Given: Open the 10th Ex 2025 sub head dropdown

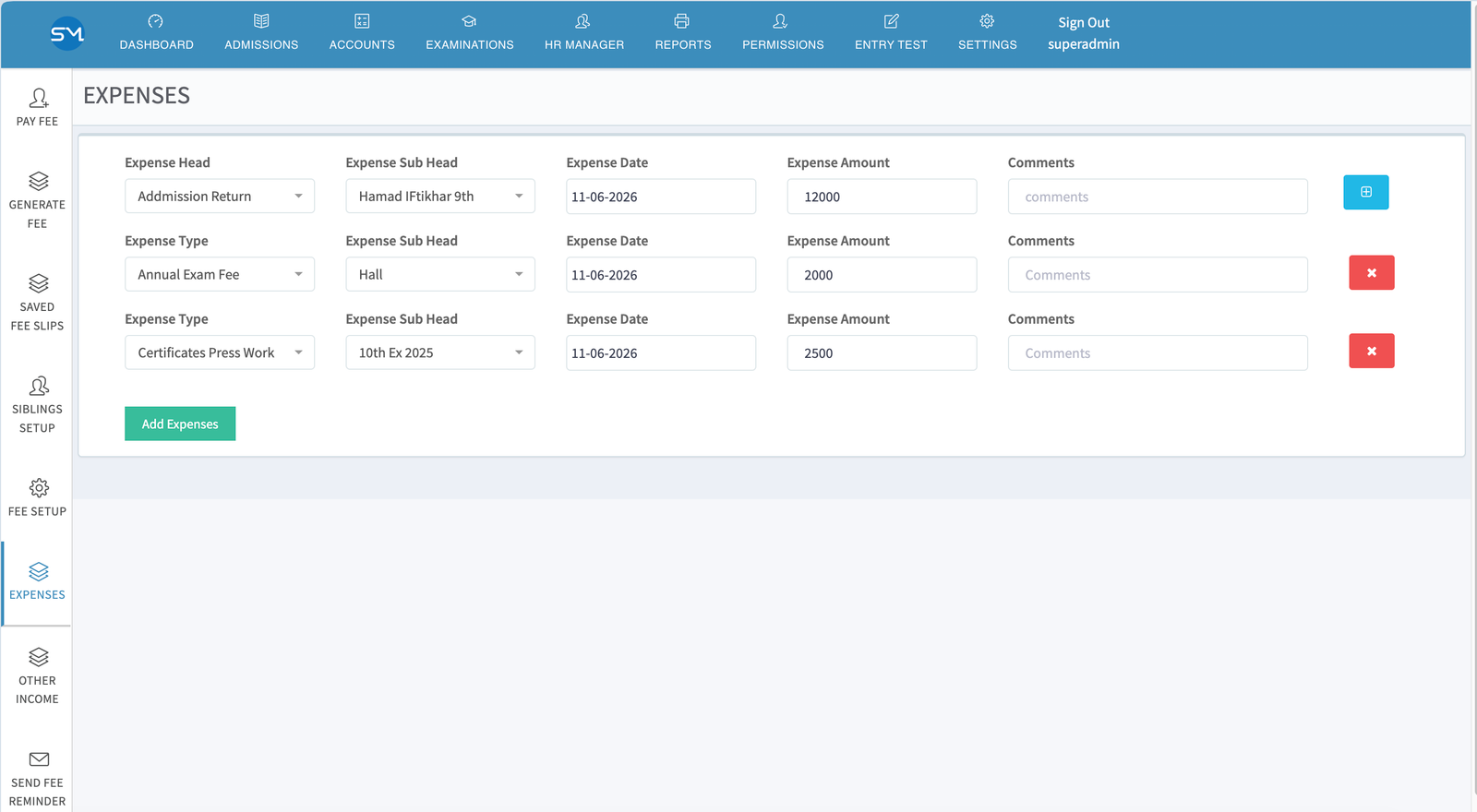Looking at the screenshot, I should (440, 353).
